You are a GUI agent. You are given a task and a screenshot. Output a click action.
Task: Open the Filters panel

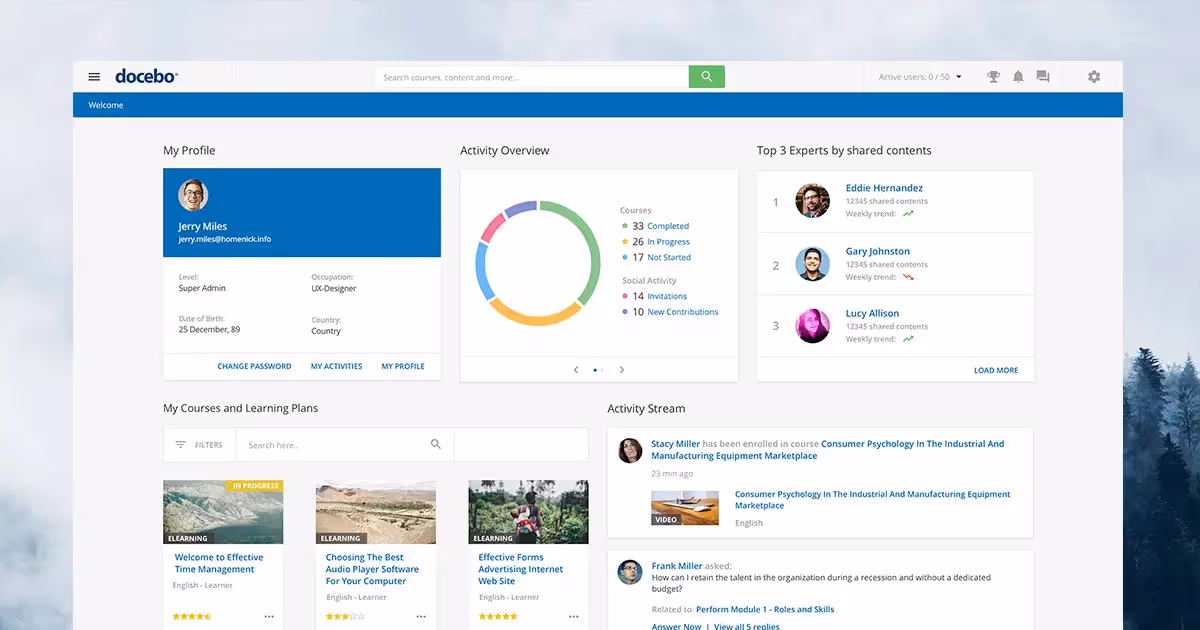tap(199, 445)
